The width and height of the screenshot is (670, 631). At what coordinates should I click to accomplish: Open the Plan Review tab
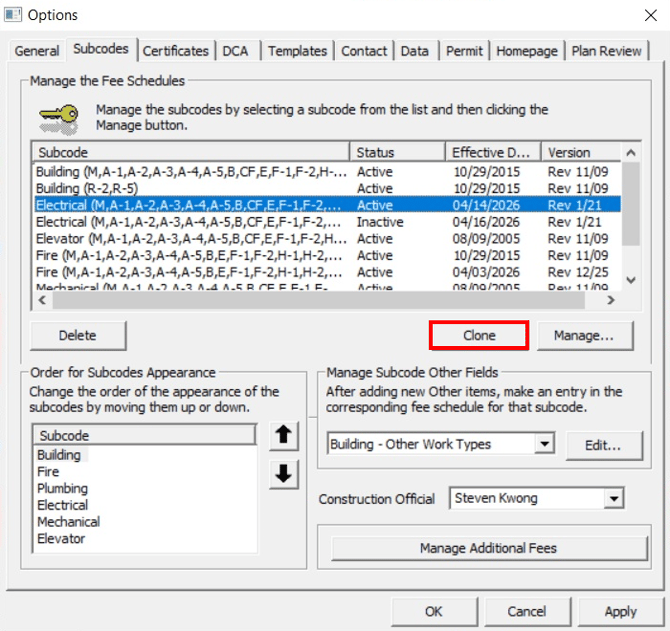608,51
